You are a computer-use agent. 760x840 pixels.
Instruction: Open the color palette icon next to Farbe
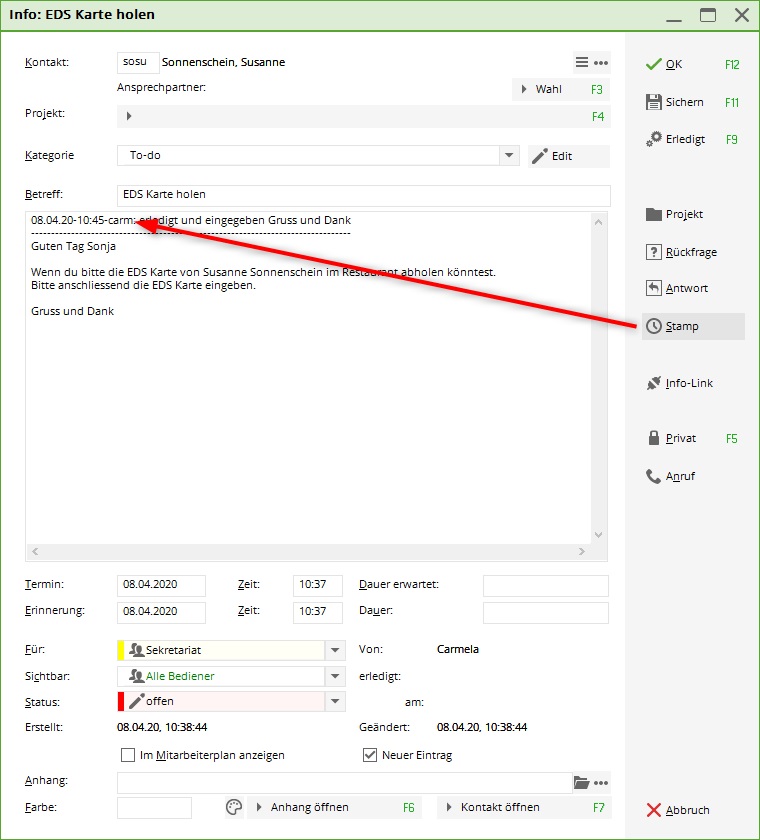234,807
